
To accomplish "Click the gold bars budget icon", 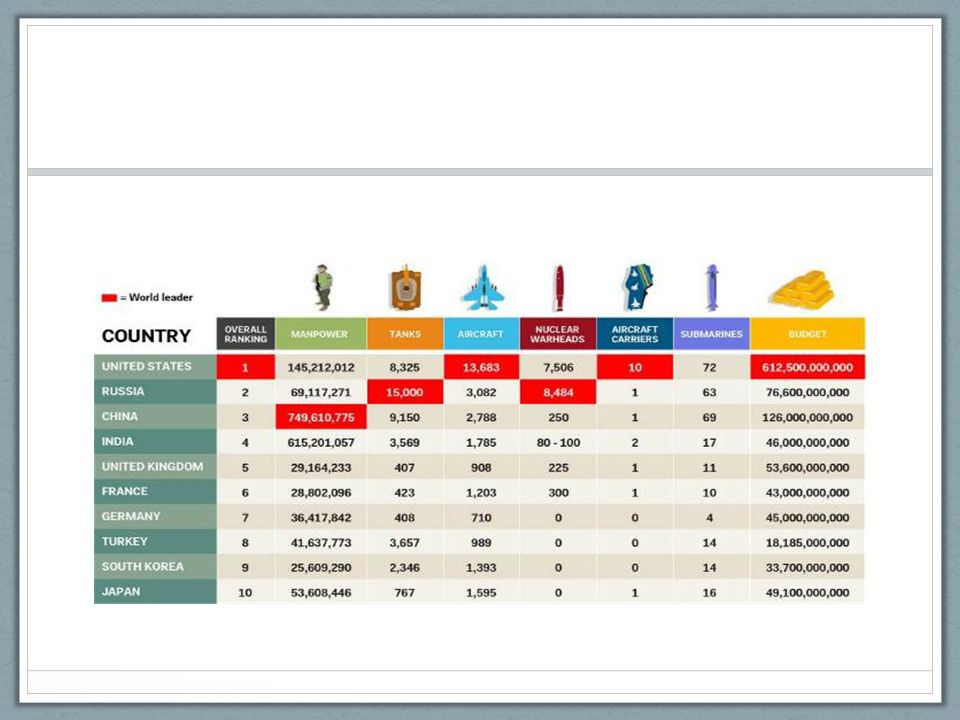I will point(802,290).
